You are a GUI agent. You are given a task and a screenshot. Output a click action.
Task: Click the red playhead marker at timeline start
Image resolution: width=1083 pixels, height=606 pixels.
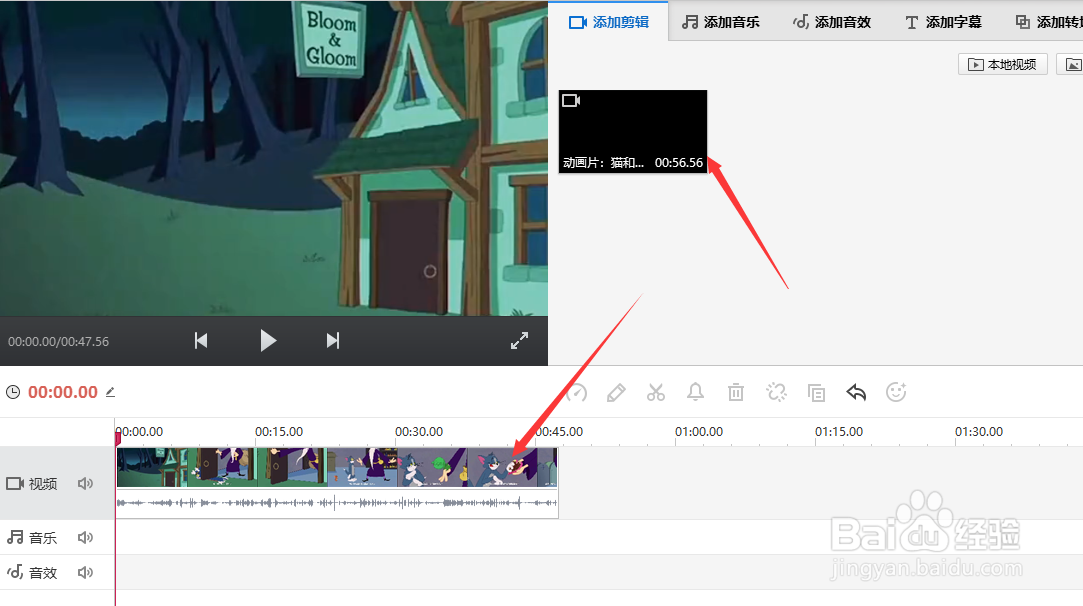click(x=117, y=437)
